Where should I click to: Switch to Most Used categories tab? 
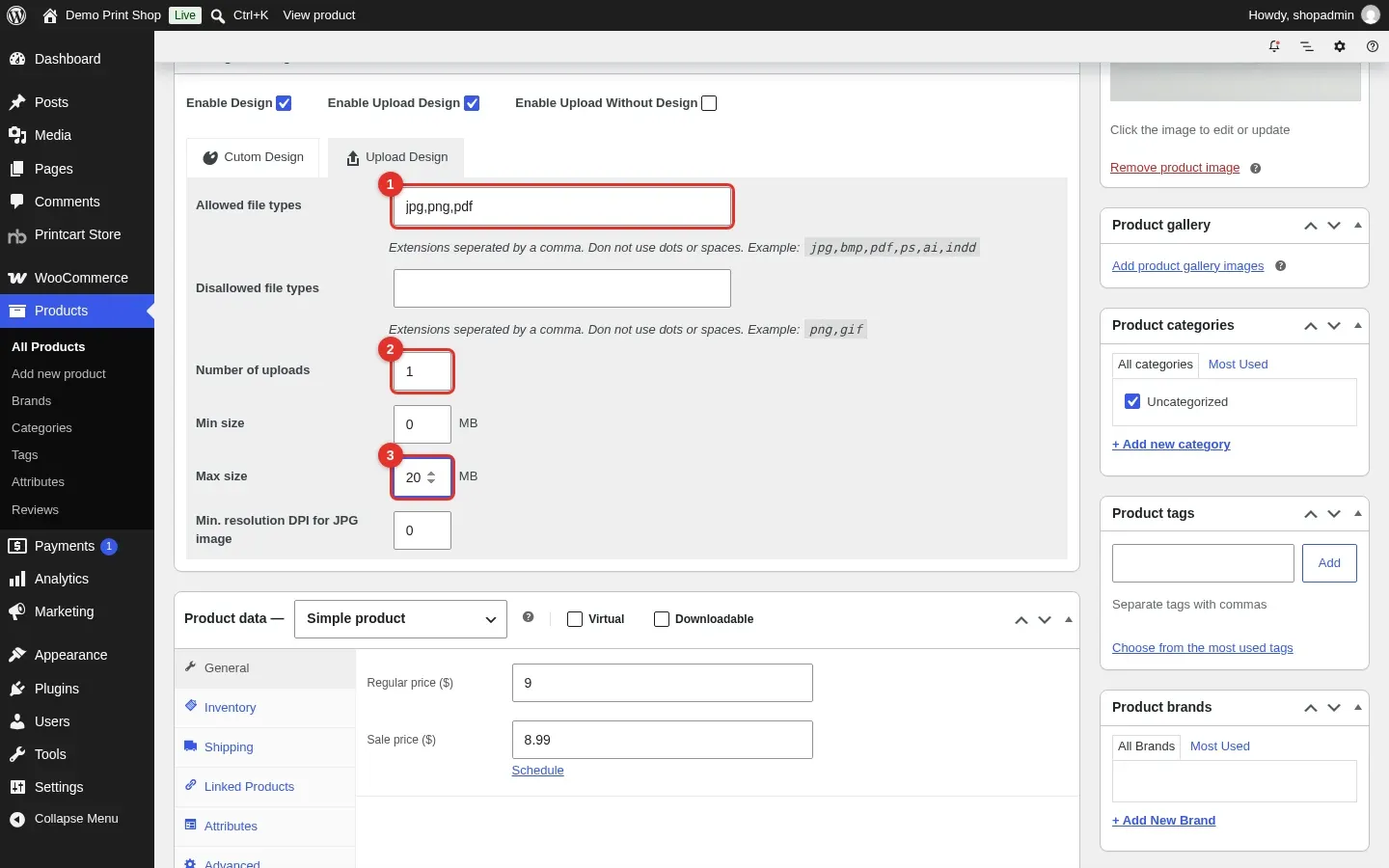coord(1238,365)
